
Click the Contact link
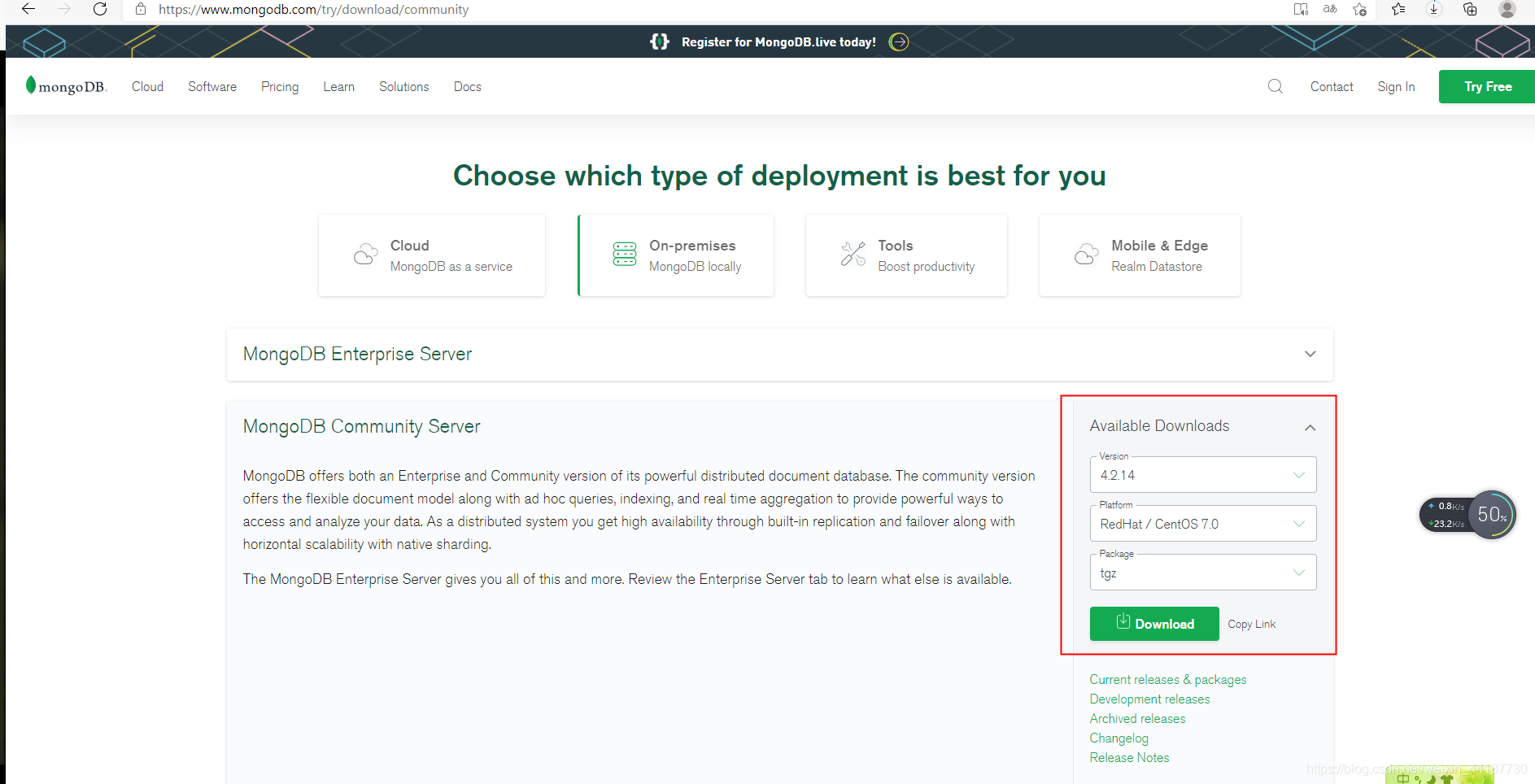point(1332,86)
